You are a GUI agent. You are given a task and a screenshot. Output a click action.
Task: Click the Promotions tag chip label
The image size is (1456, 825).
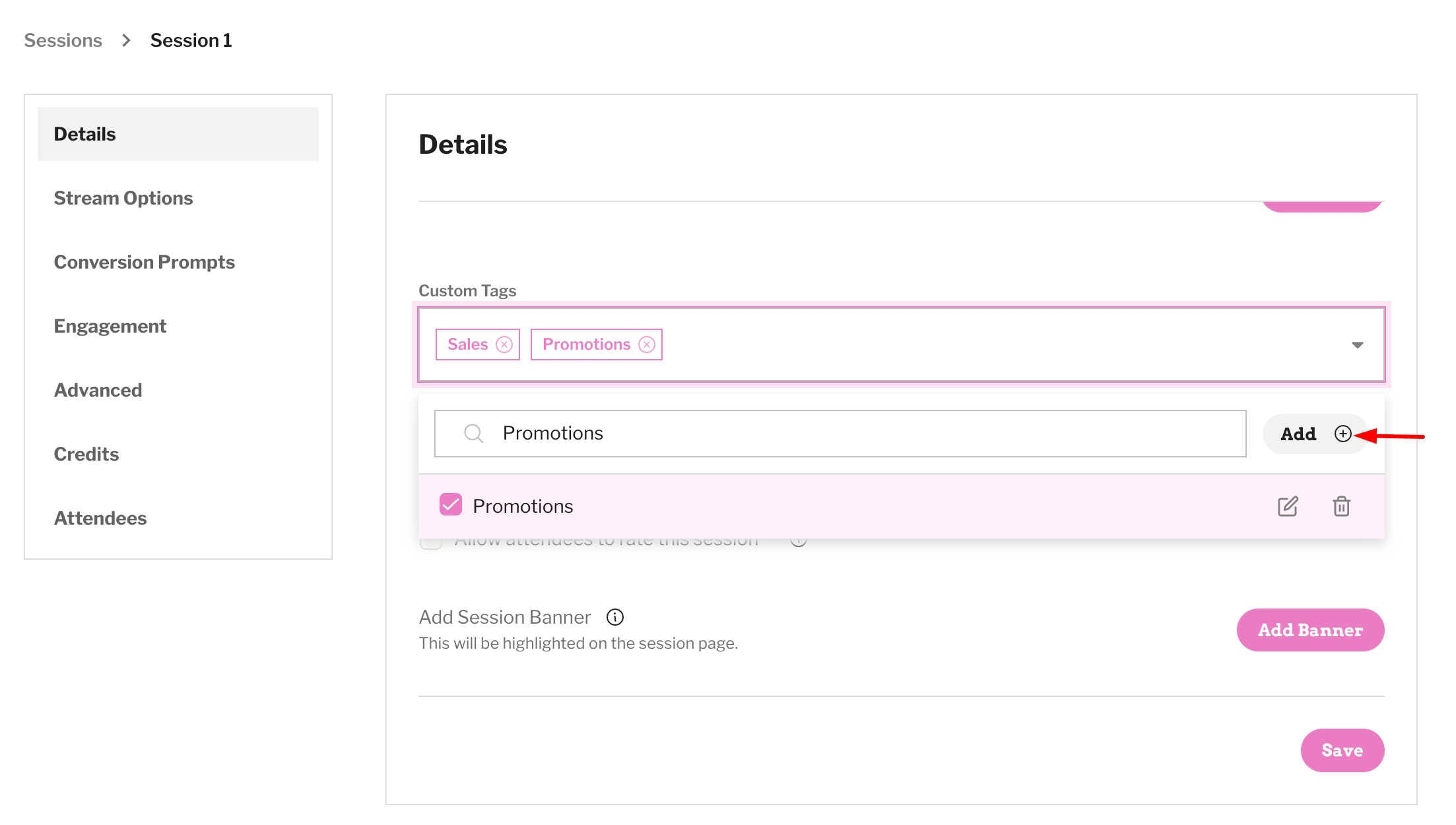587,345
